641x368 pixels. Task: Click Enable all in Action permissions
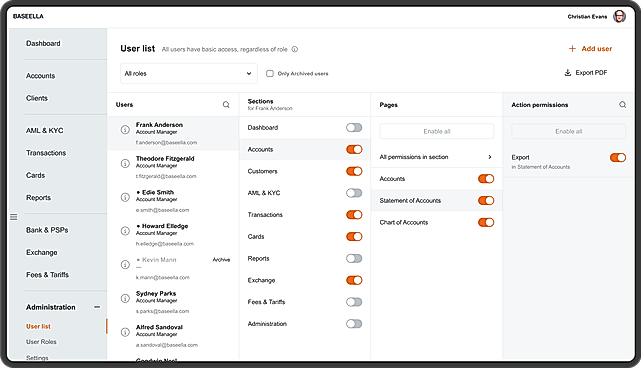tap(569, 131)
